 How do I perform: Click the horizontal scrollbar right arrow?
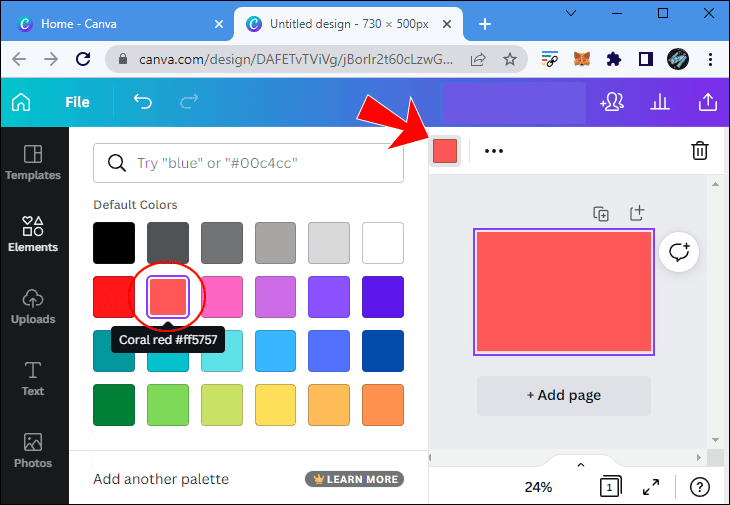699,458
